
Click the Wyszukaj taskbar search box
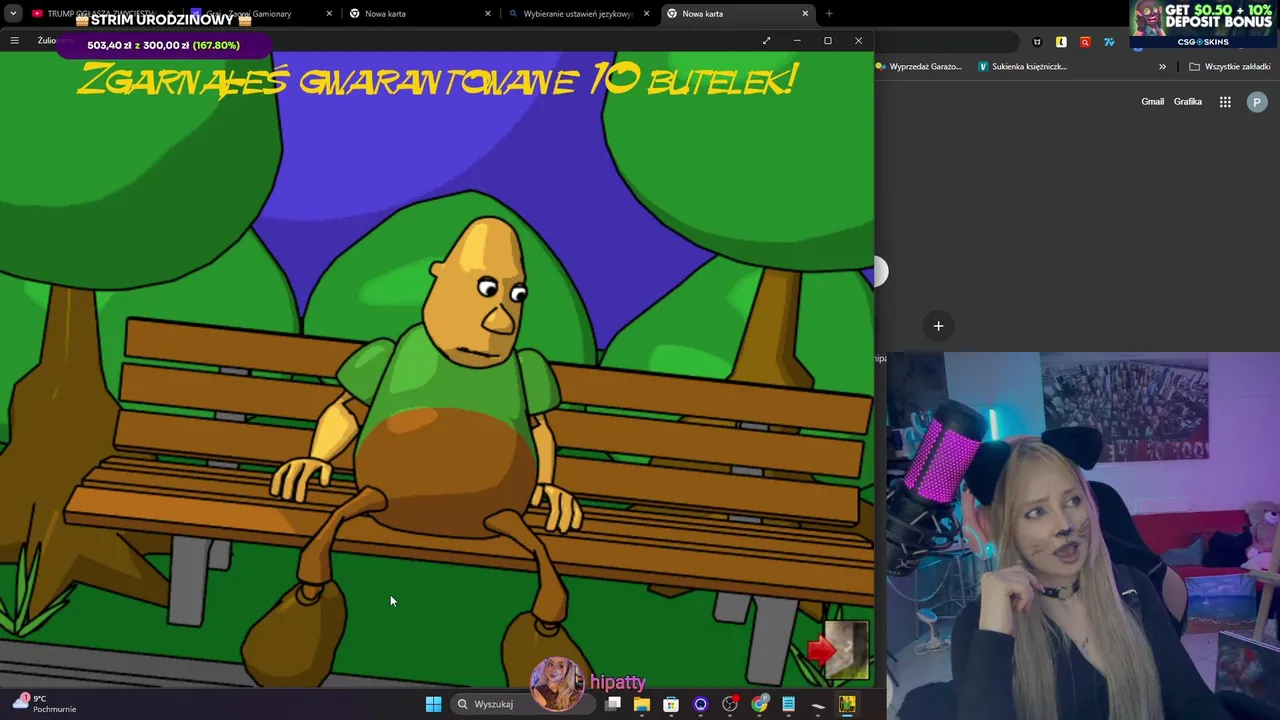click(x=522, y=704)
